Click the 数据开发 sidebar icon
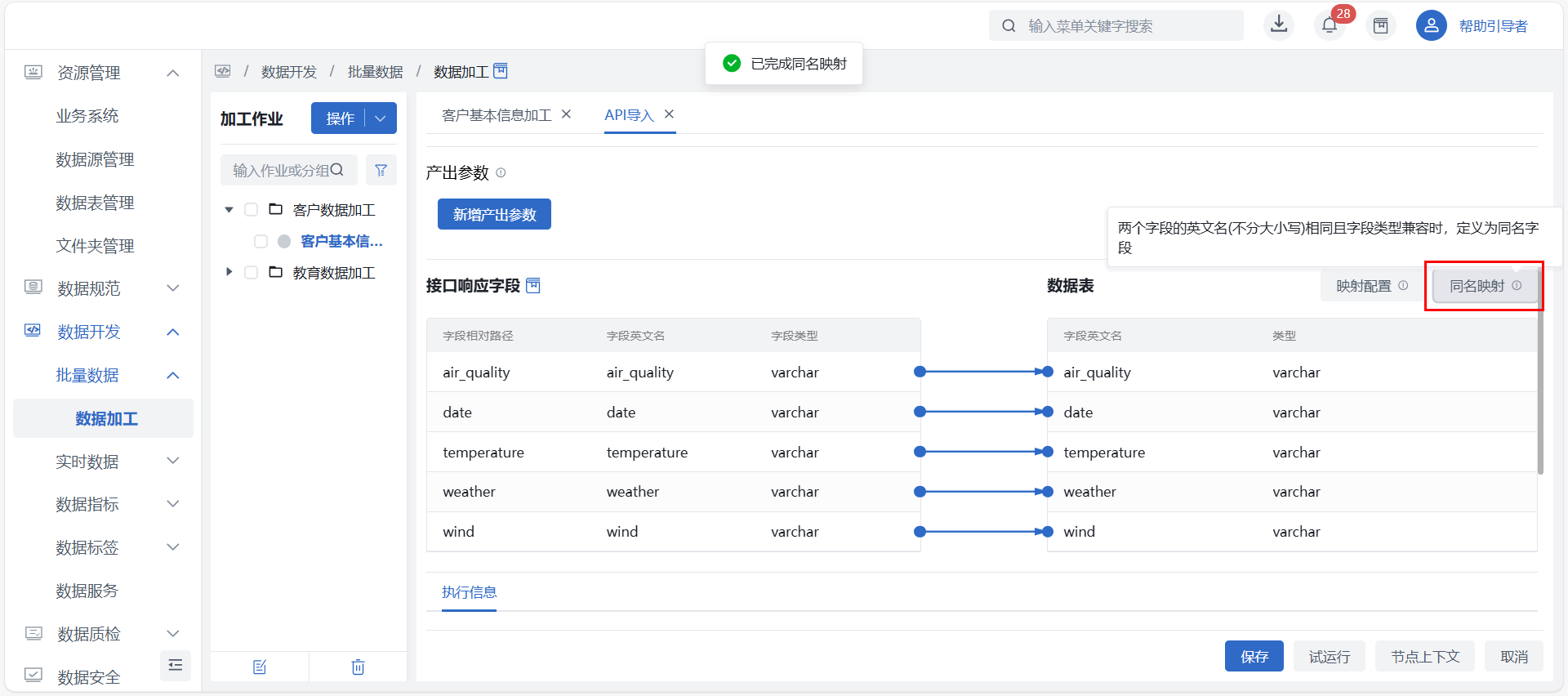Screen dimensions: 1568x696 coord(33,331)
